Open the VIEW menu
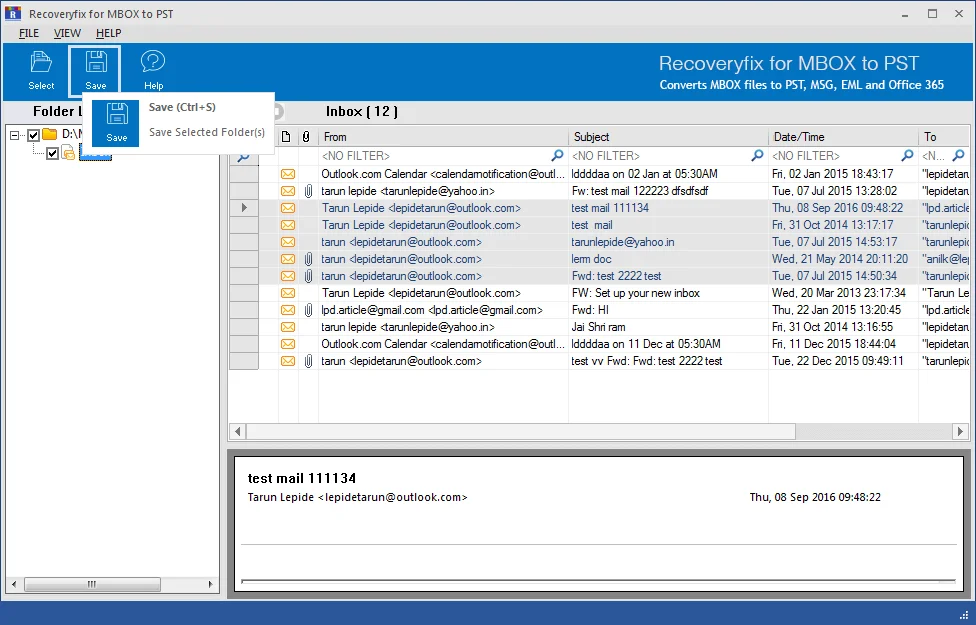Screen dimensions: 976x625 click(x=67, y=33)
